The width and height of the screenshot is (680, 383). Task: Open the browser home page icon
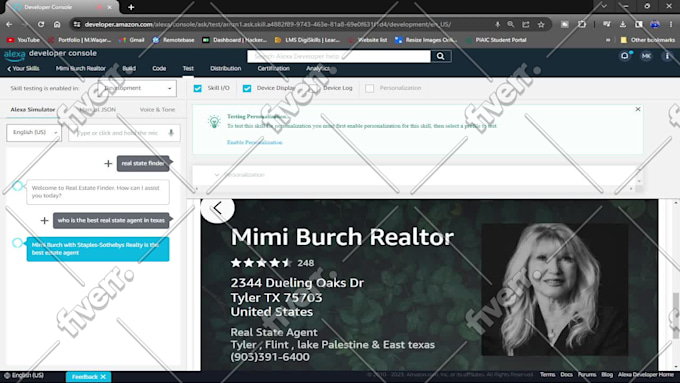[57, 24]
